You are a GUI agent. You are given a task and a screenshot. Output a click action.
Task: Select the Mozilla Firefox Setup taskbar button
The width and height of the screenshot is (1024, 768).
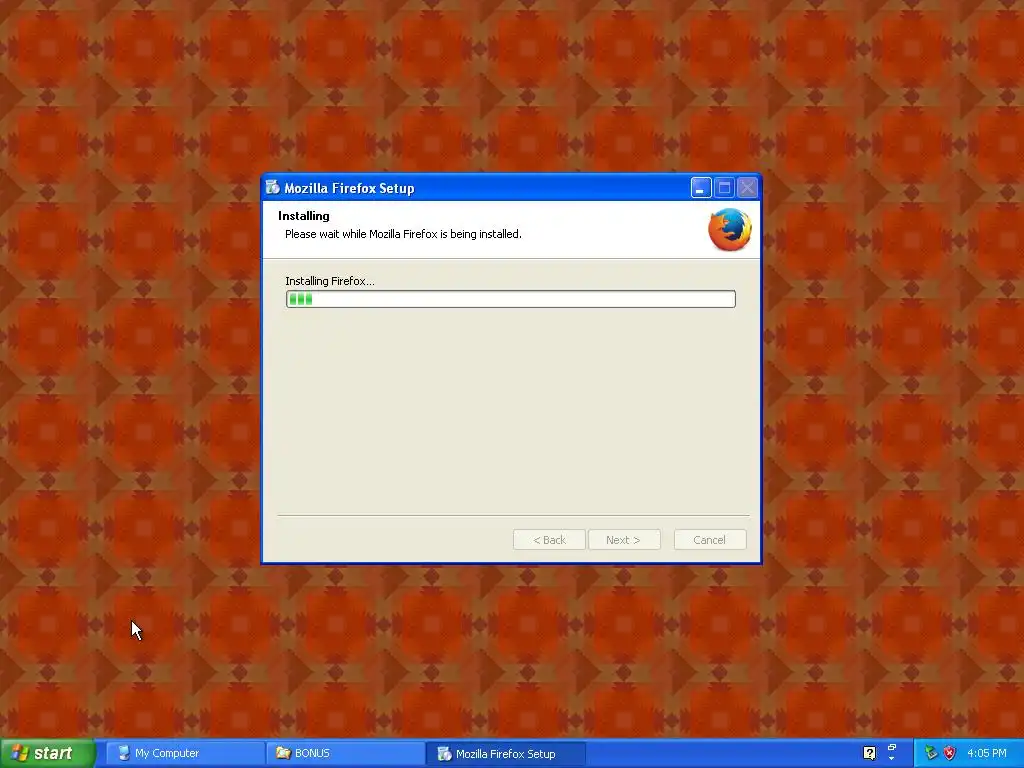click(x=505, y=754)
